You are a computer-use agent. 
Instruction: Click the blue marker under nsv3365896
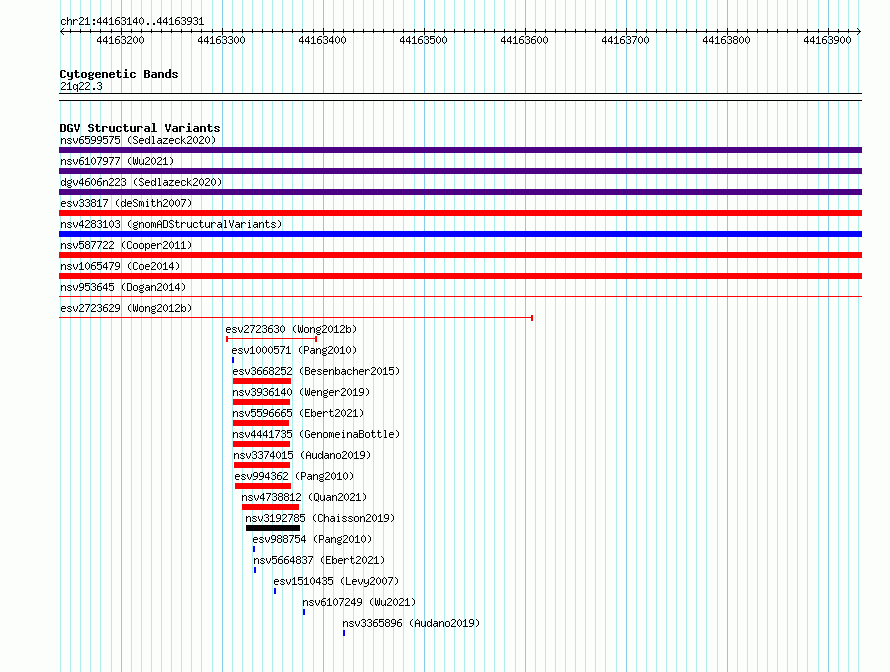click(x=344, y=633)
